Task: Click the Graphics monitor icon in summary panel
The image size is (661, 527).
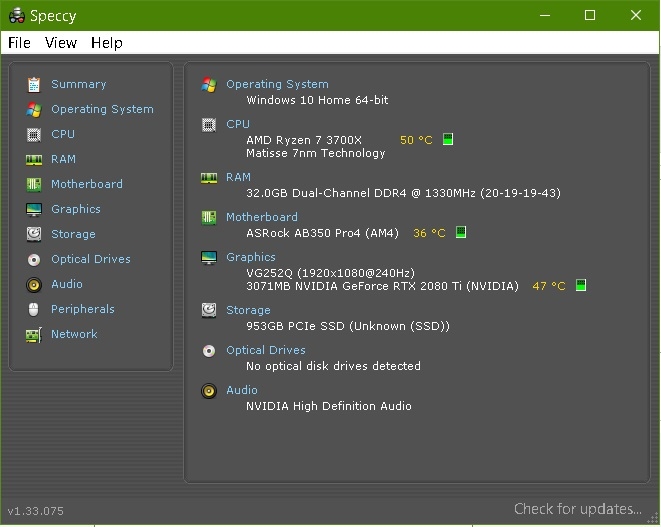Action: pos(209,258)
